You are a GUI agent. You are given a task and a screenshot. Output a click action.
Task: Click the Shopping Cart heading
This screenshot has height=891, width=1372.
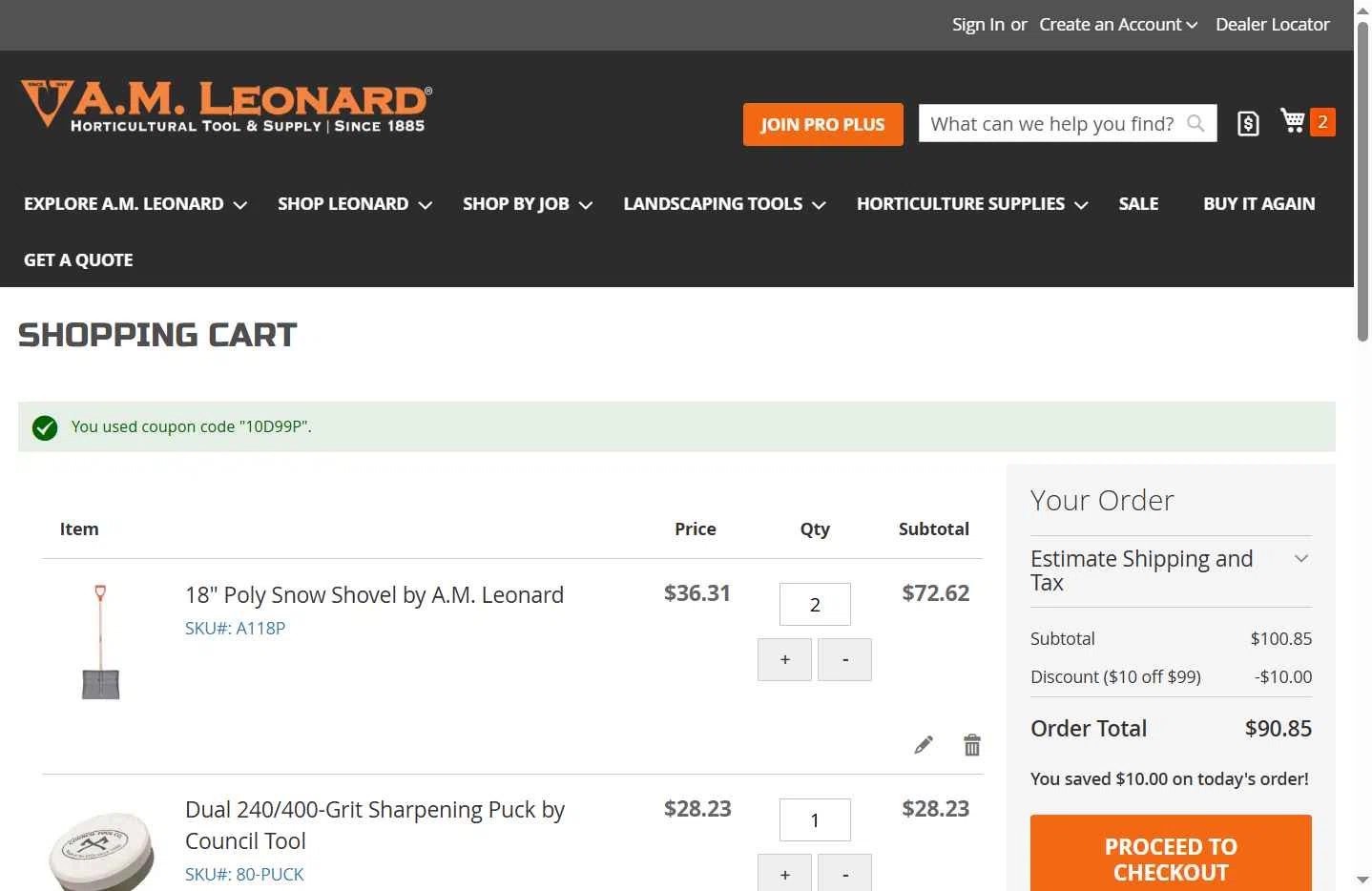click(157, 335)
